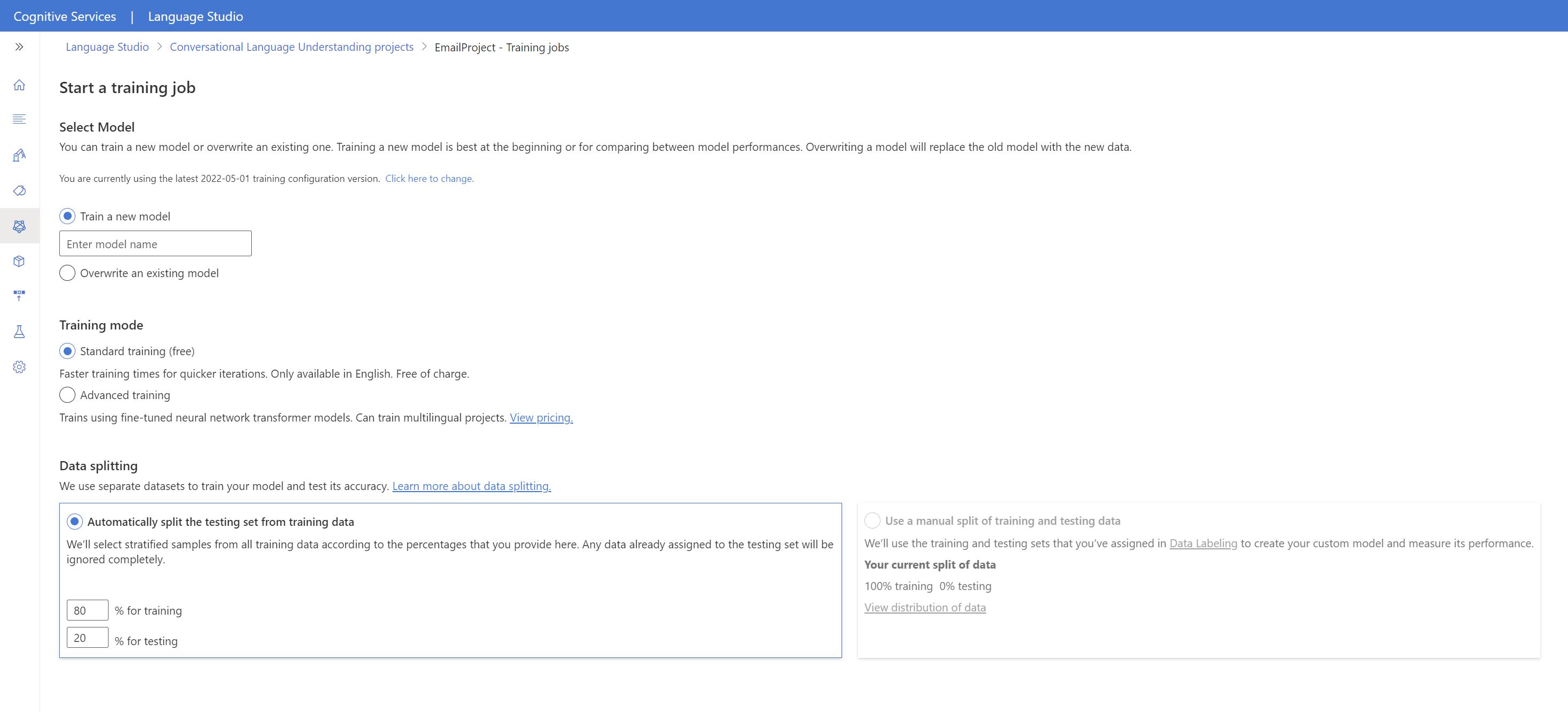
Task: Open the View pricing link
Action: pos(541,418)
